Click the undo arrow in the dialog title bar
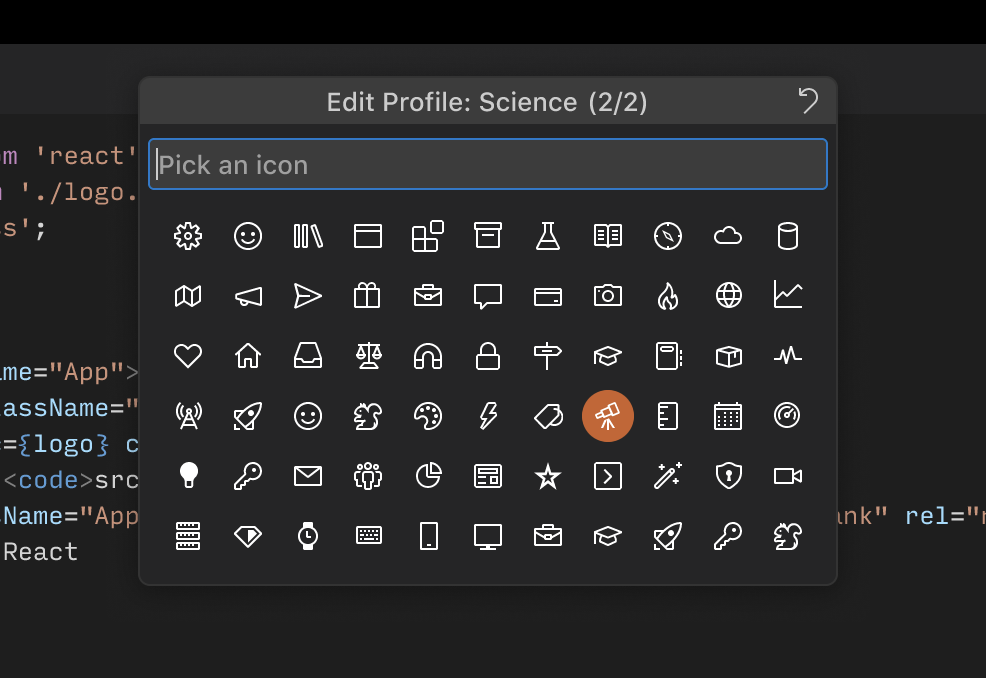986x678 pixels. point(809,100)
